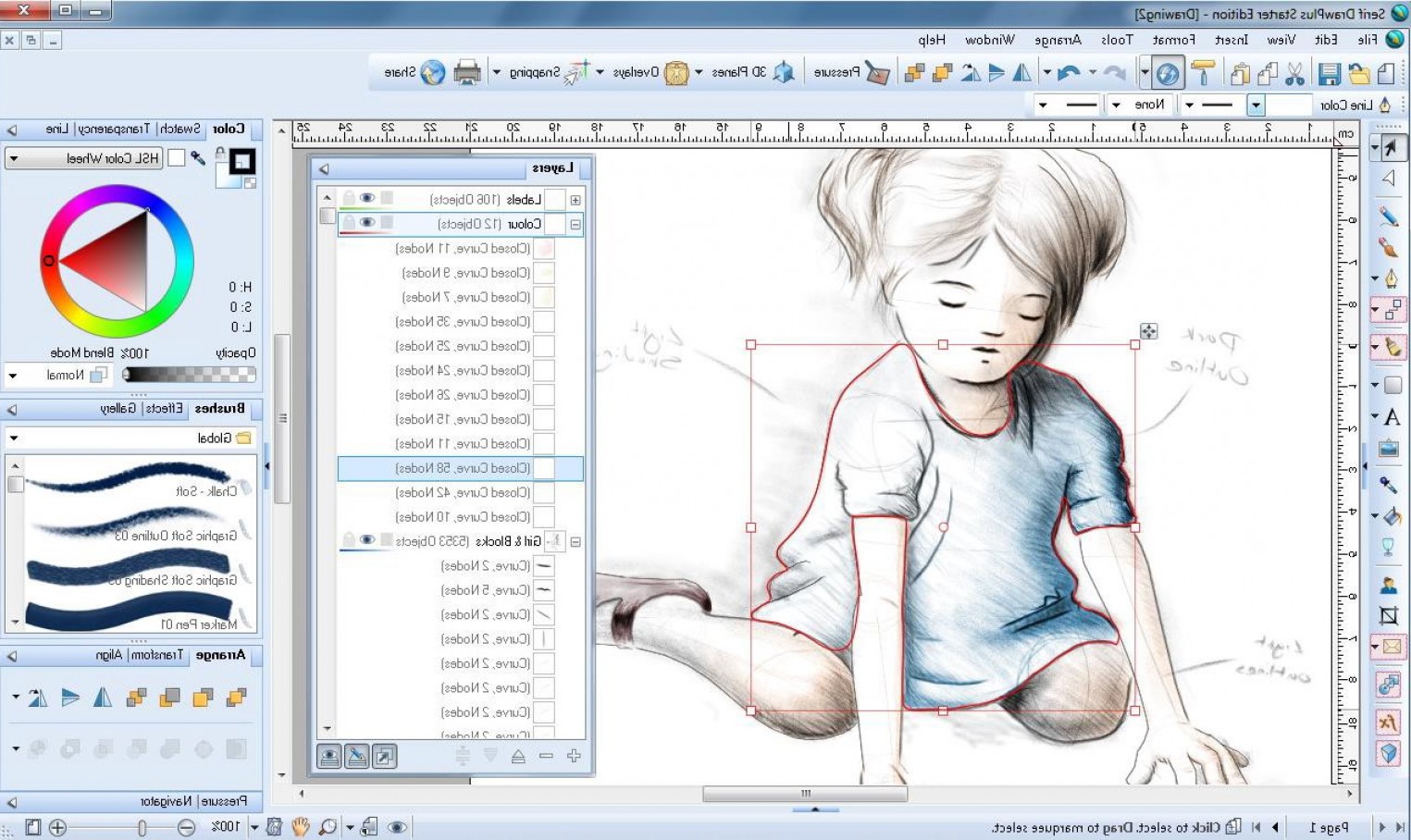Delete layer with Layers panel minus icon
The image size is (1411, 840).
pos(546,756)
